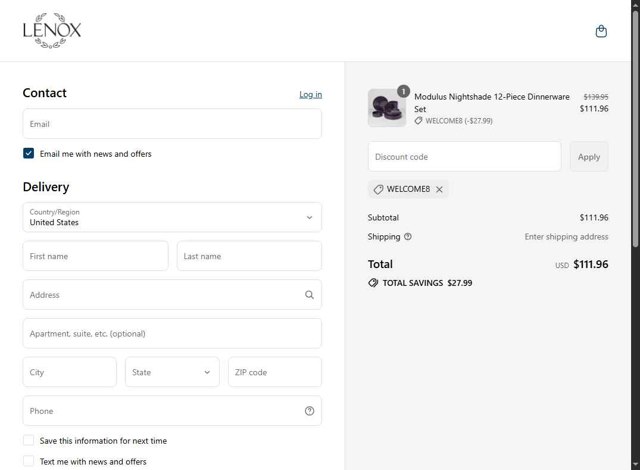Click the bold total $111.96 amount

pos(591,264)
